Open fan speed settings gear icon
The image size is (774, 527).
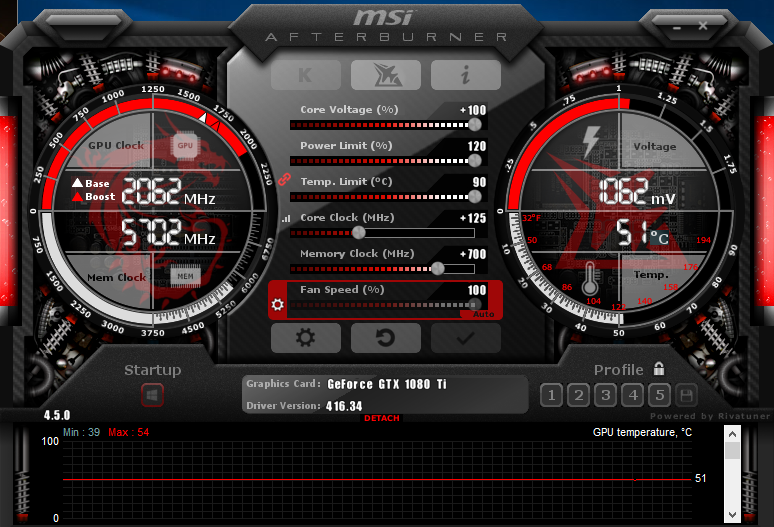tap(277, 304)
